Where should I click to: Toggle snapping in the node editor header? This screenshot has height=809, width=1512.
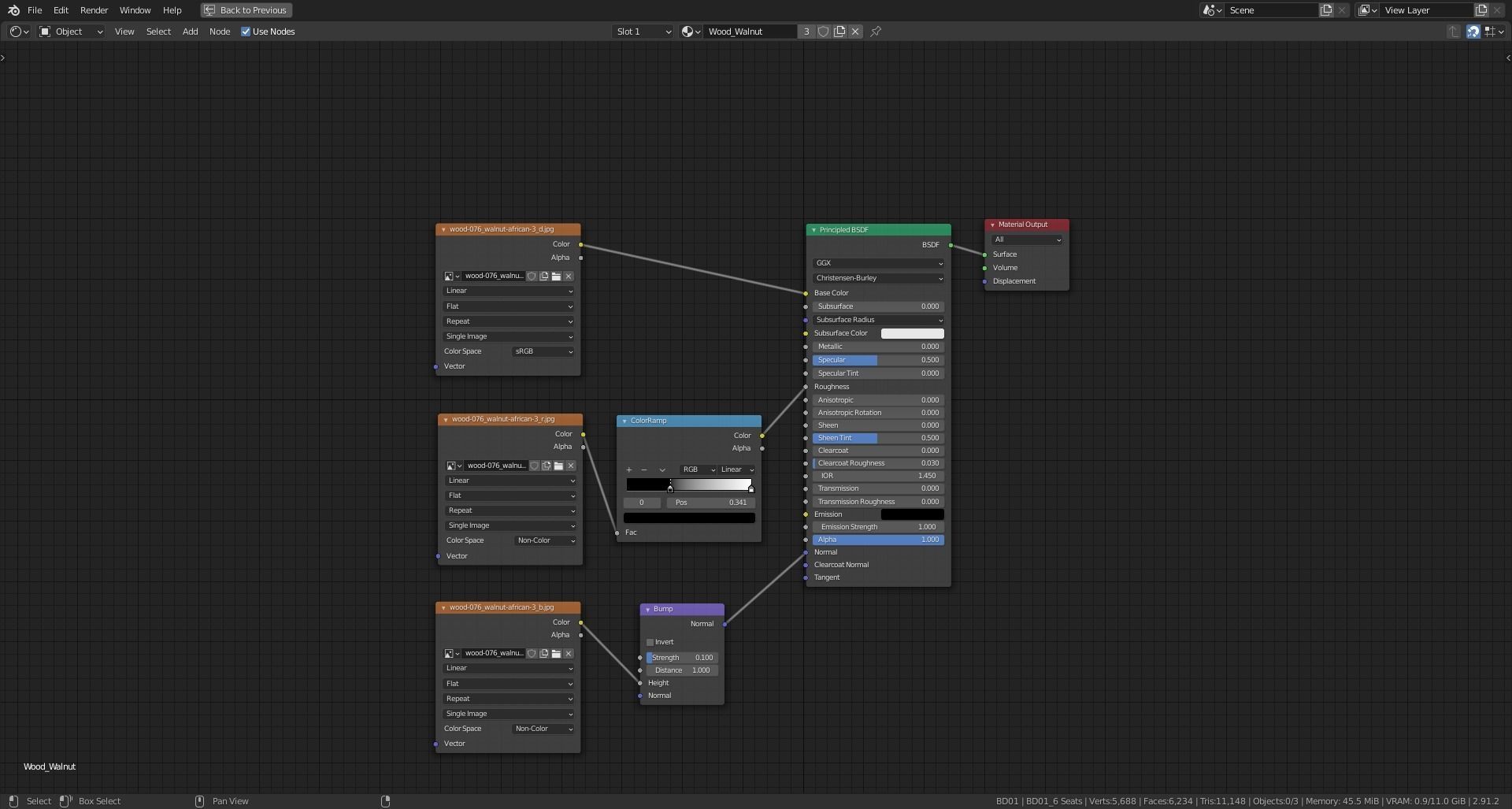point(1473,32)
